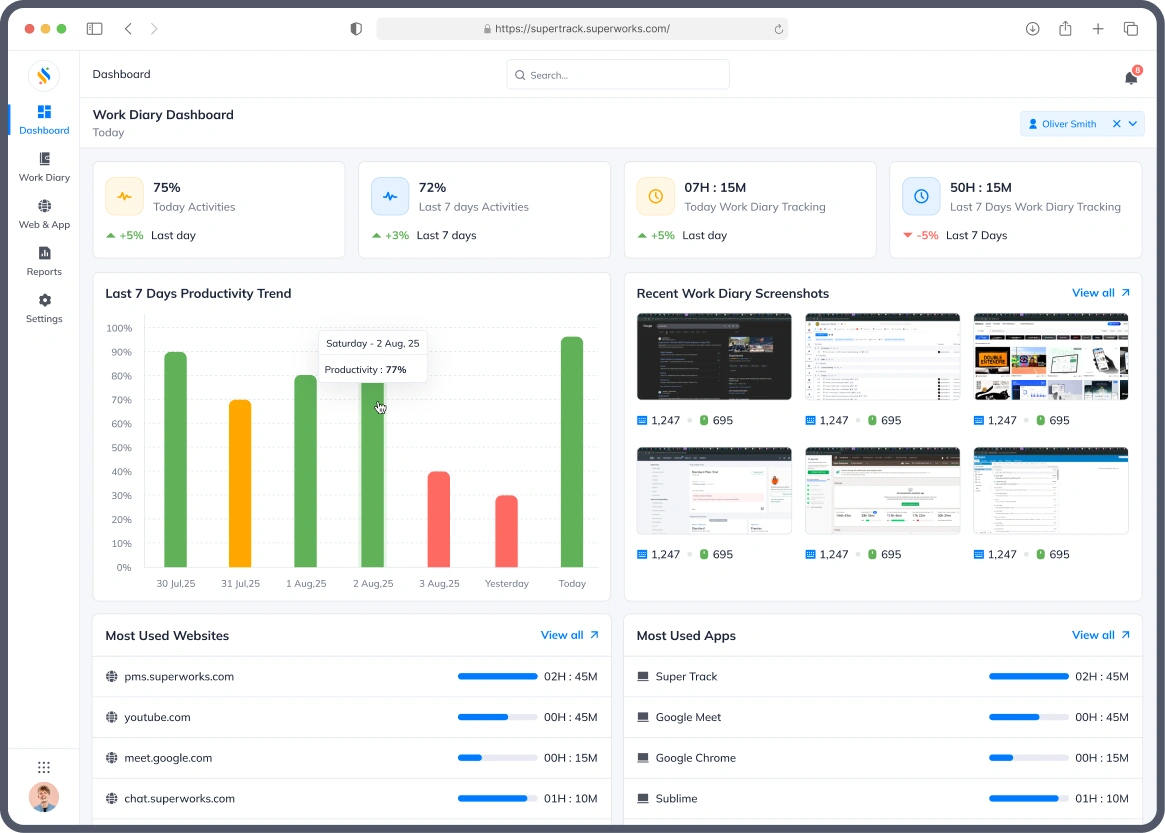Click View all for Most Used Apps
The image size is (1165, 833).
[1093, 635]
